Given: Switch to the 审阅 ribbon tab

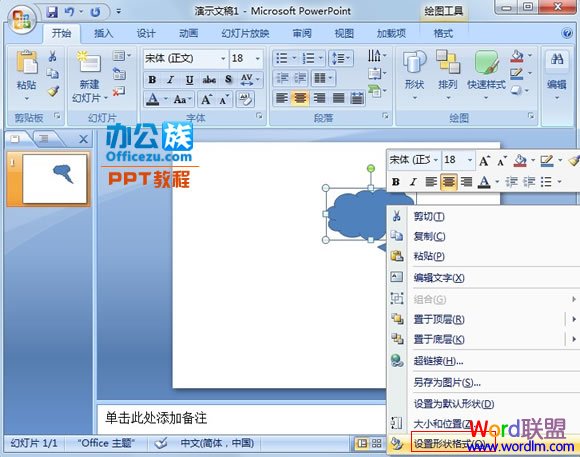Looking at the screenshot, I should click(302, 33).
